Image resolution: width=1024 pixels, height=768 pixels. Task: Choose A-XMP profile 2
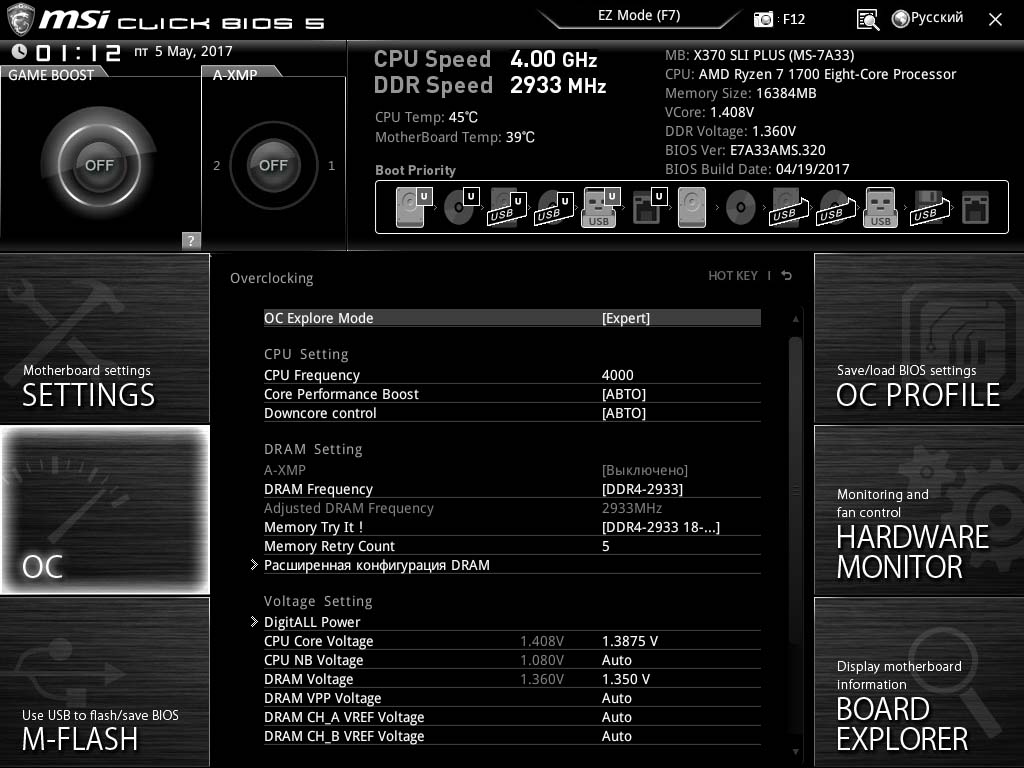217,165
